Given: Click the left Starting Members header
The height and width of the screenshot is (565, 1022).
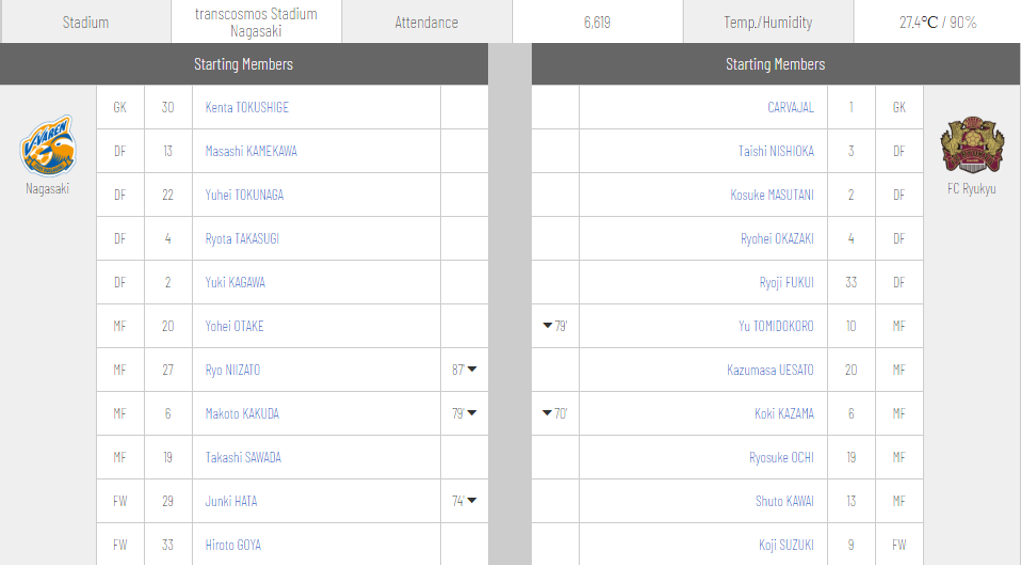Looking at the screenshot, I should point(244,64).
